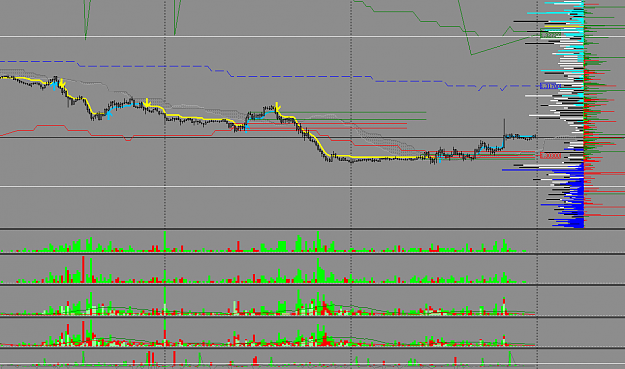Select the tall candle wick spike near the chart end
This screenshot has height=369, width=625.
pos(504,128)
